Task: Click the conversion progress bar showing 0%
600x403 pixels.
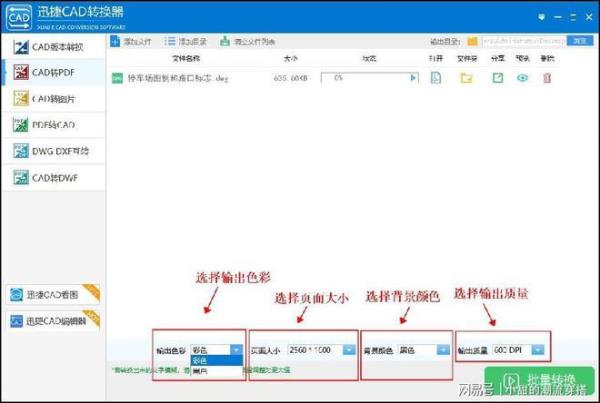Action: click(370, 78)
